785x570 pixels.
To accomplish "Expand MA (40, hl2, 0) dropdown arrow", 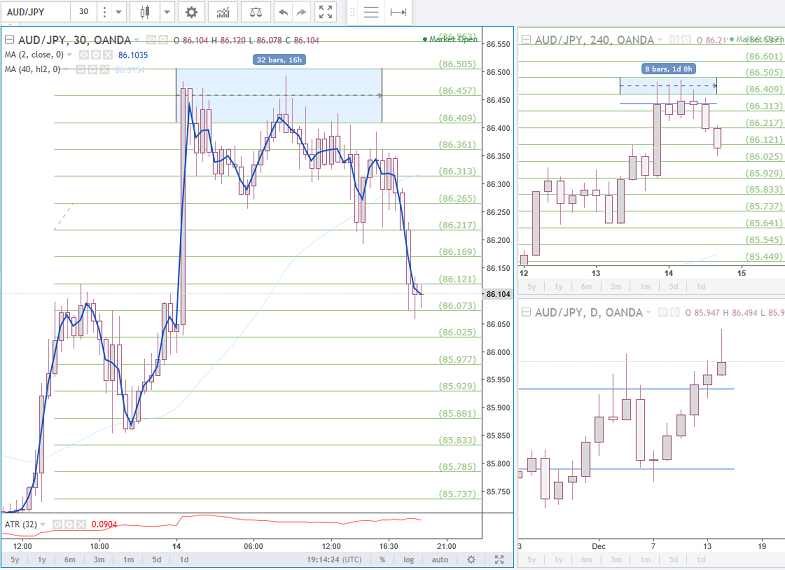I will (x=66, y=70).
